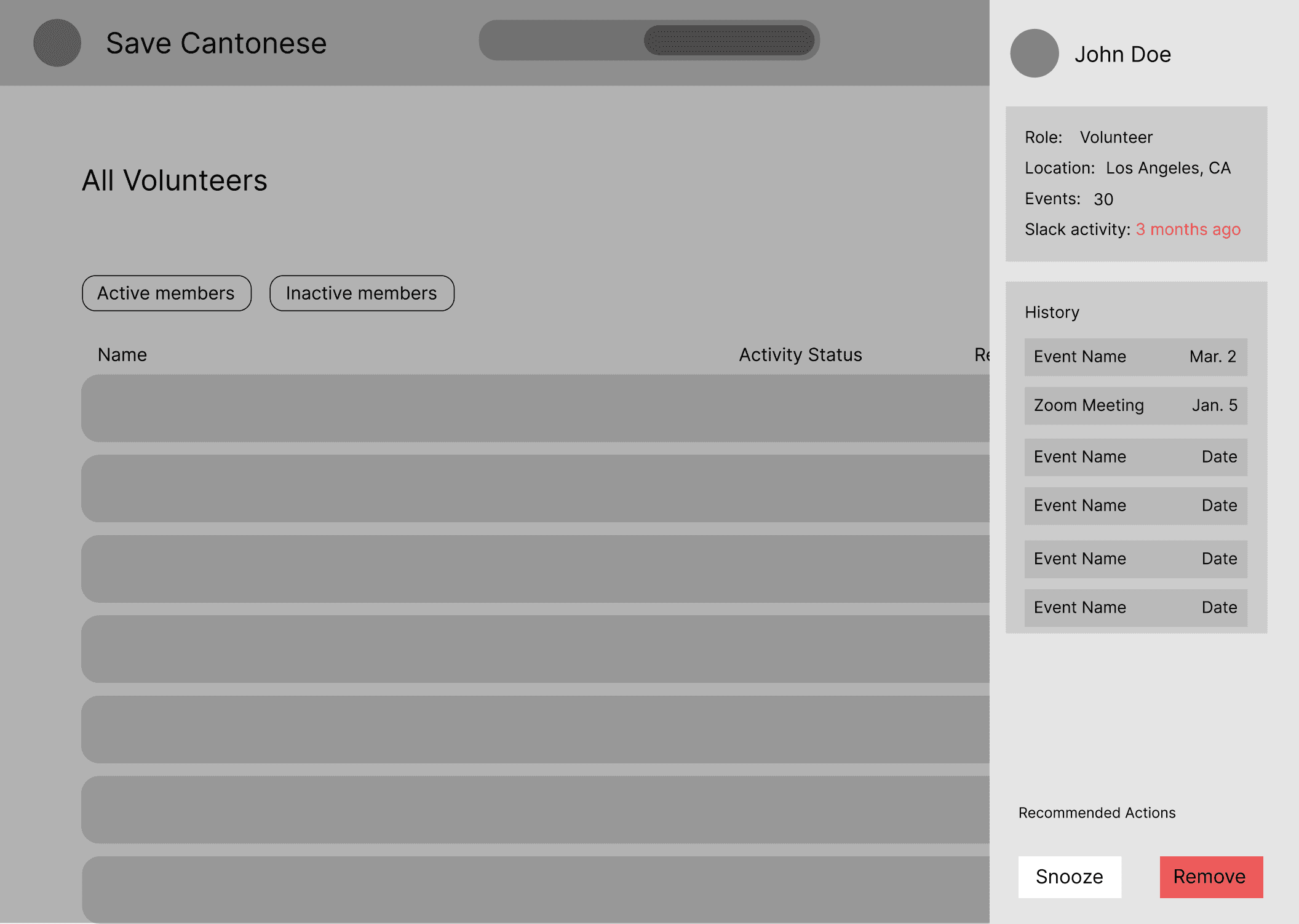
Task: Select the fourth volunteer row
Action: (x=535, y=649)
